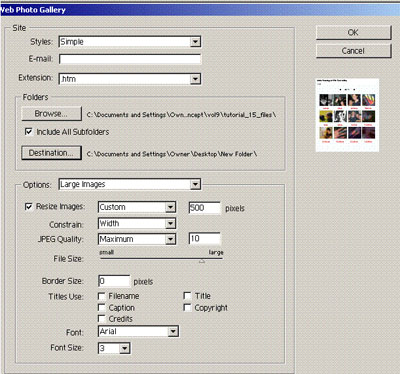Enable the Copyright checkbox
Screen dimensions: 400x374
187,307
